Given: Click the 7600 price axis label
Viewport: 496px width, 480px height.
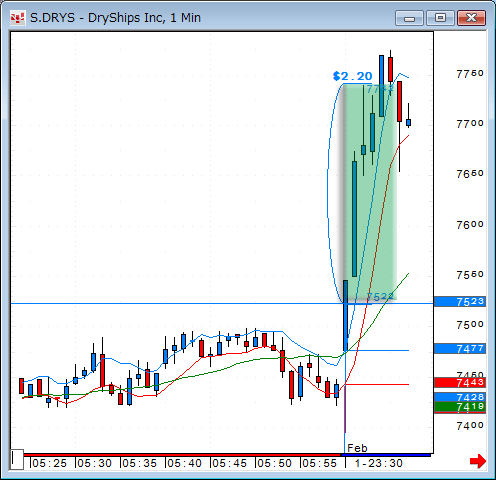Looking at the screenshot, I should (470, 225).
